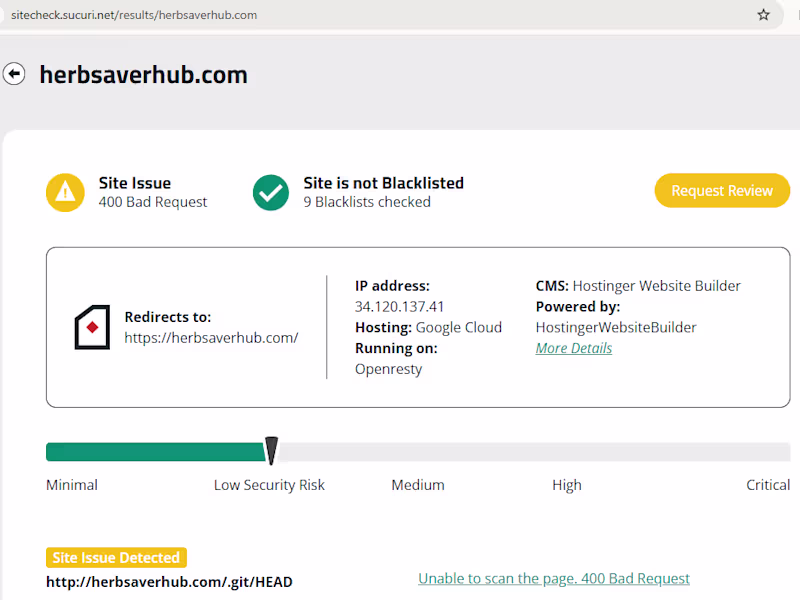Click the http://herbsaverhub.com/.git/HEAD text

pyautogui.click(x=169, y=582)
